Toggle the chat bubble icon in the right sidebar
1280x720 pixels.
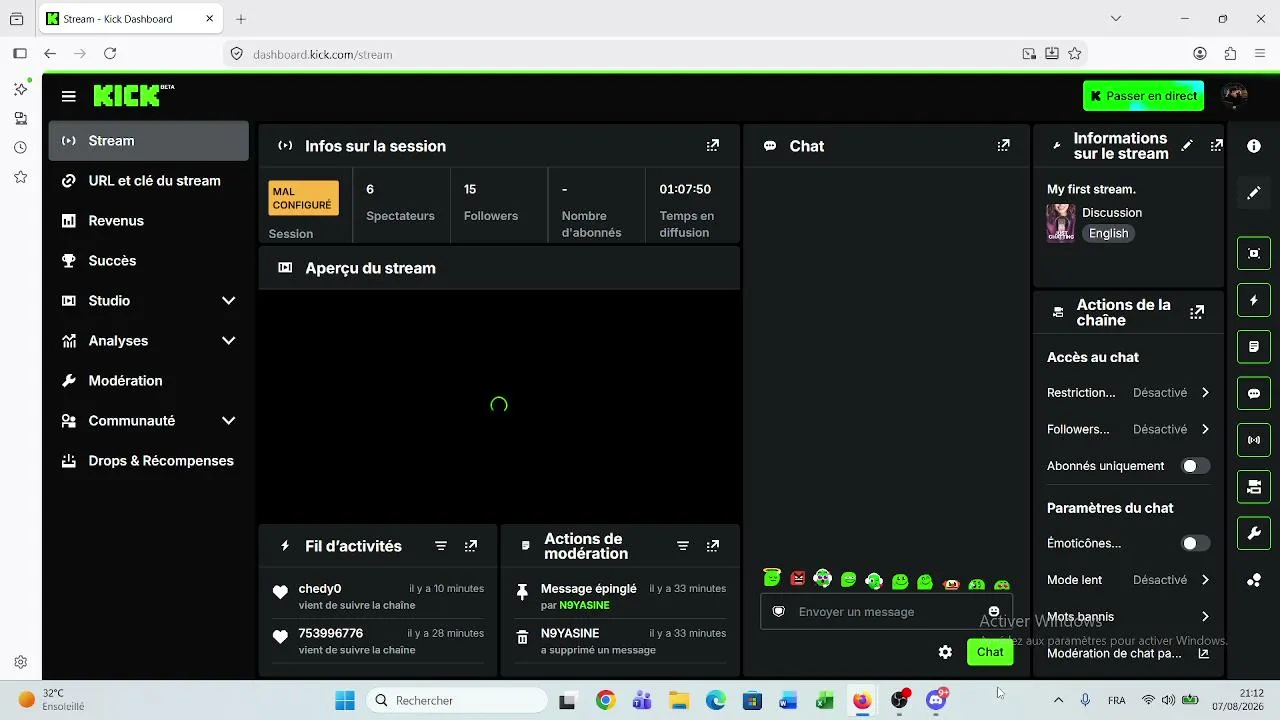1254,394
